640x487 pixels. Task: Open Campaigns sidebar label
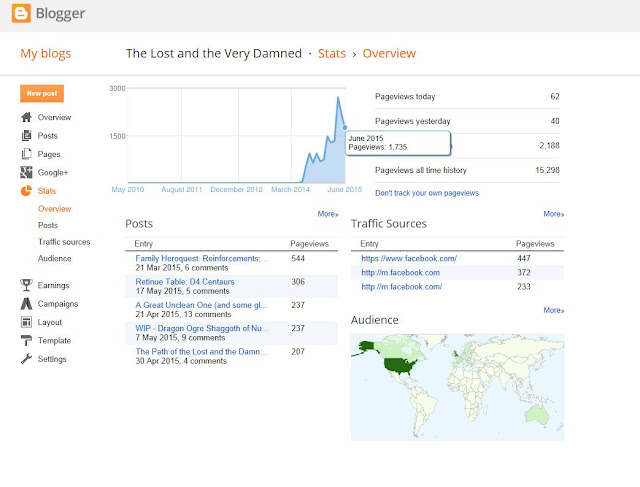58,304
